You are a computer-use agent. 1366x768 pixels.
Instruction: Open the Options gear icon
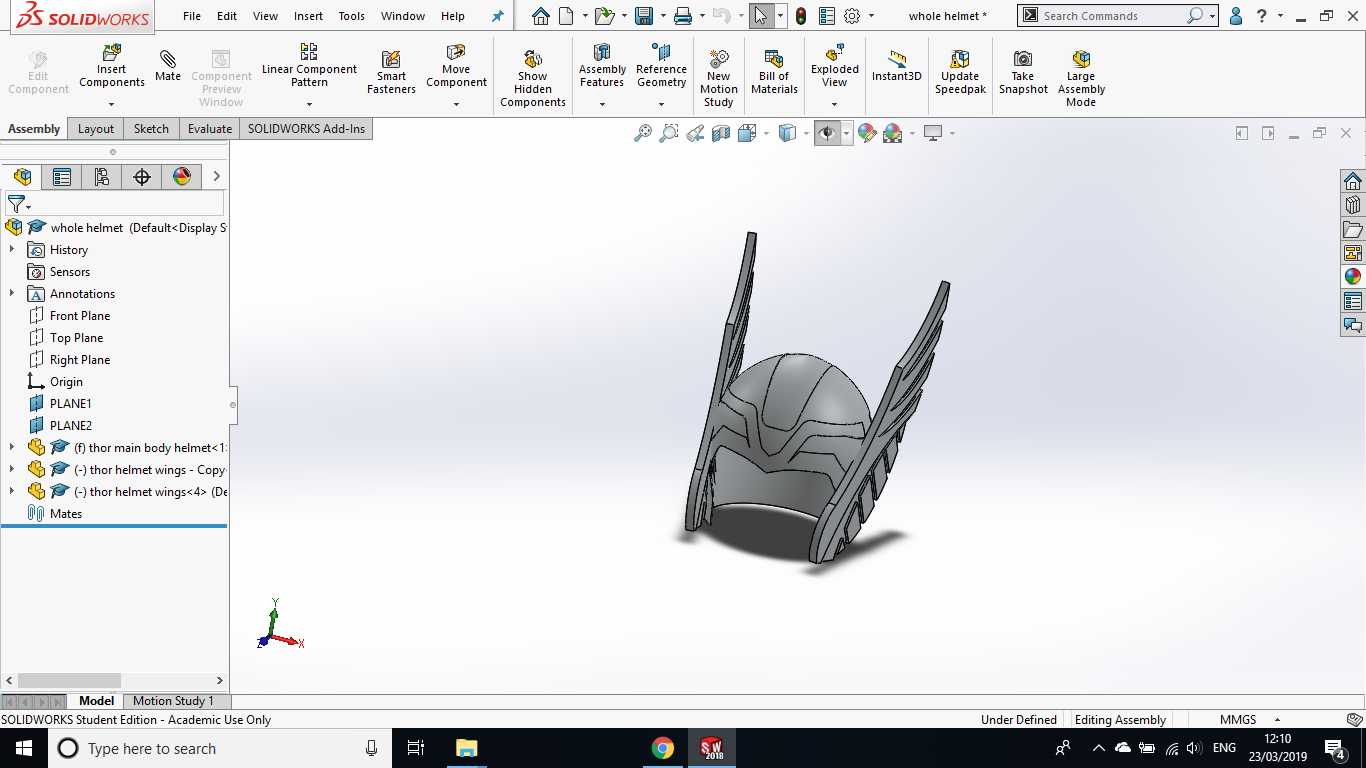click(852, 16)
